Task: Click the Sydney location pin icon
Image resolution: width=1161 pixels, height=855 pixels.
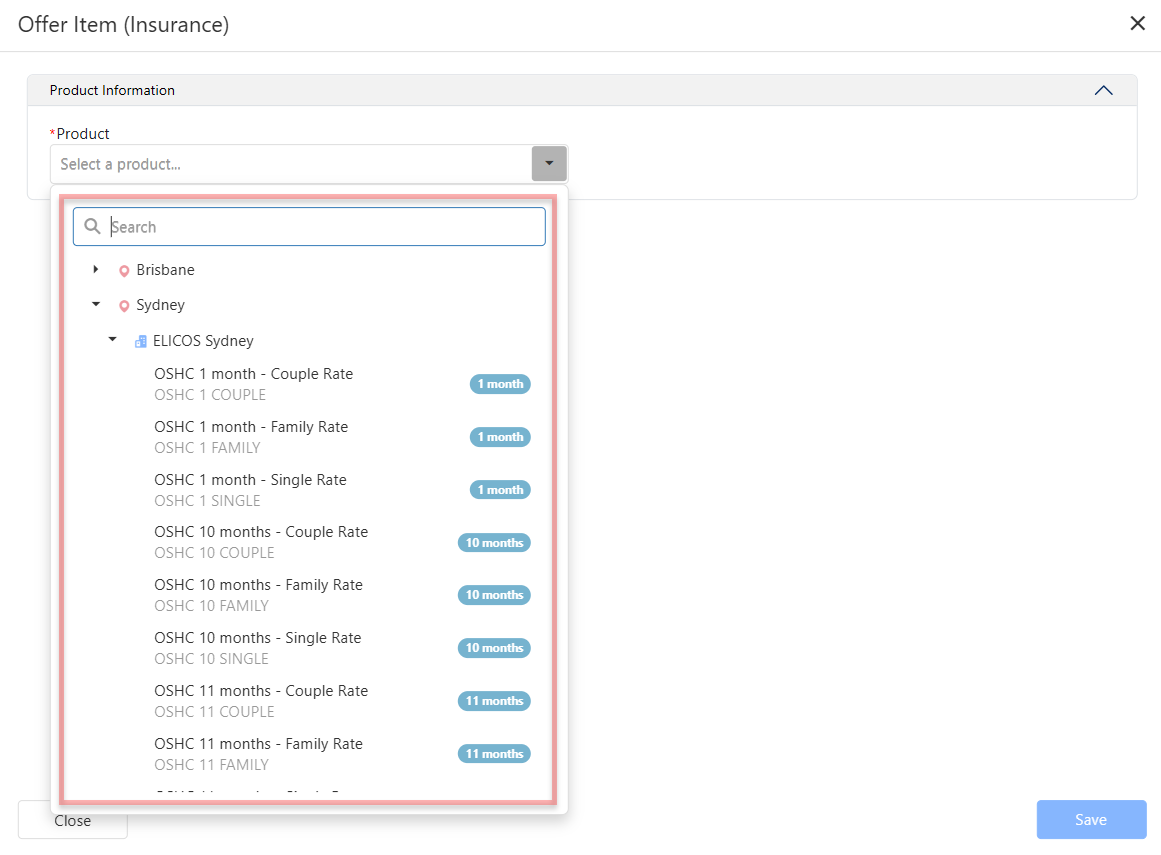Action: pos(124,306)
